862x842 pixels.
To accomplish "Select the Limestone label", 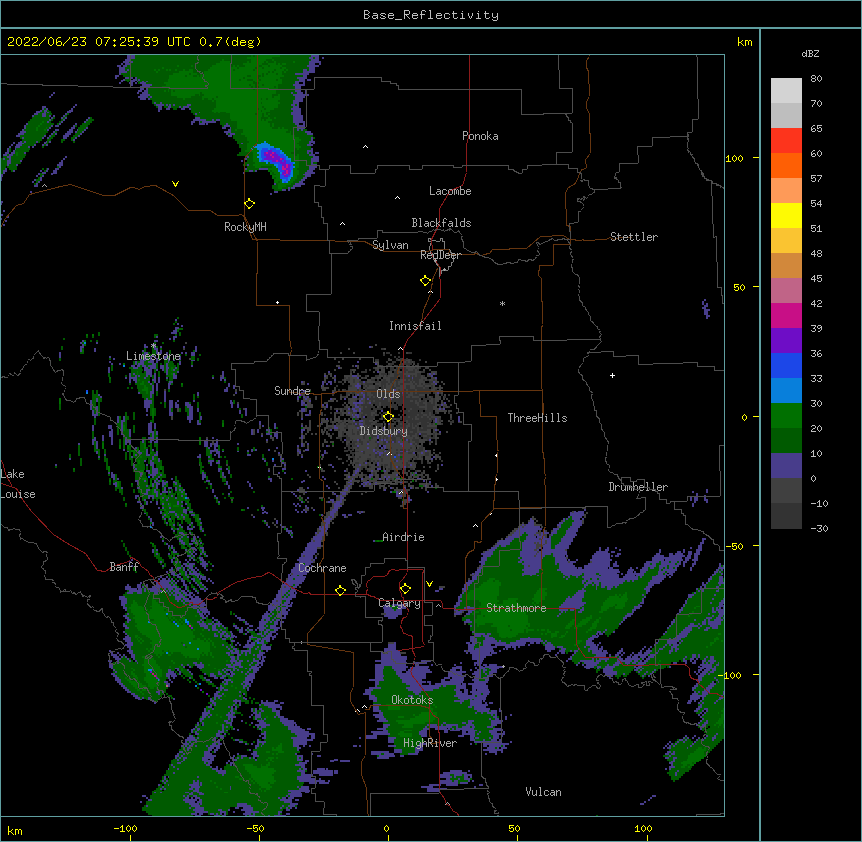I will point(153,356).
